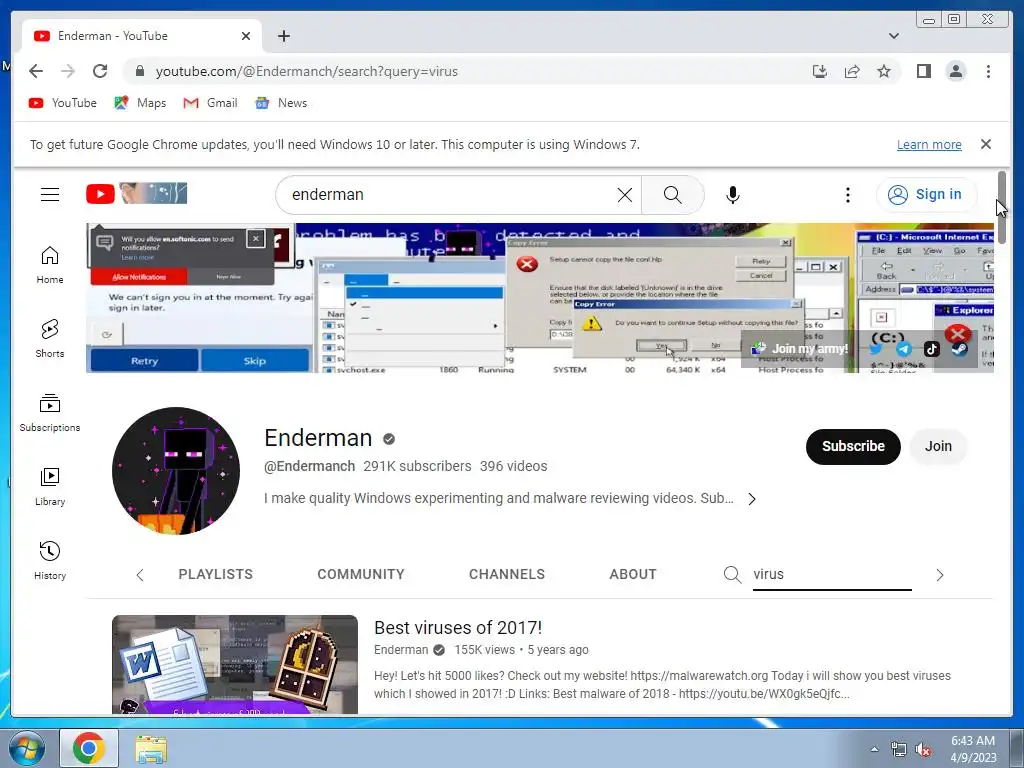Open the Windows Start menu
Viewport: 1024px width, 768px height.
point(27,749)
